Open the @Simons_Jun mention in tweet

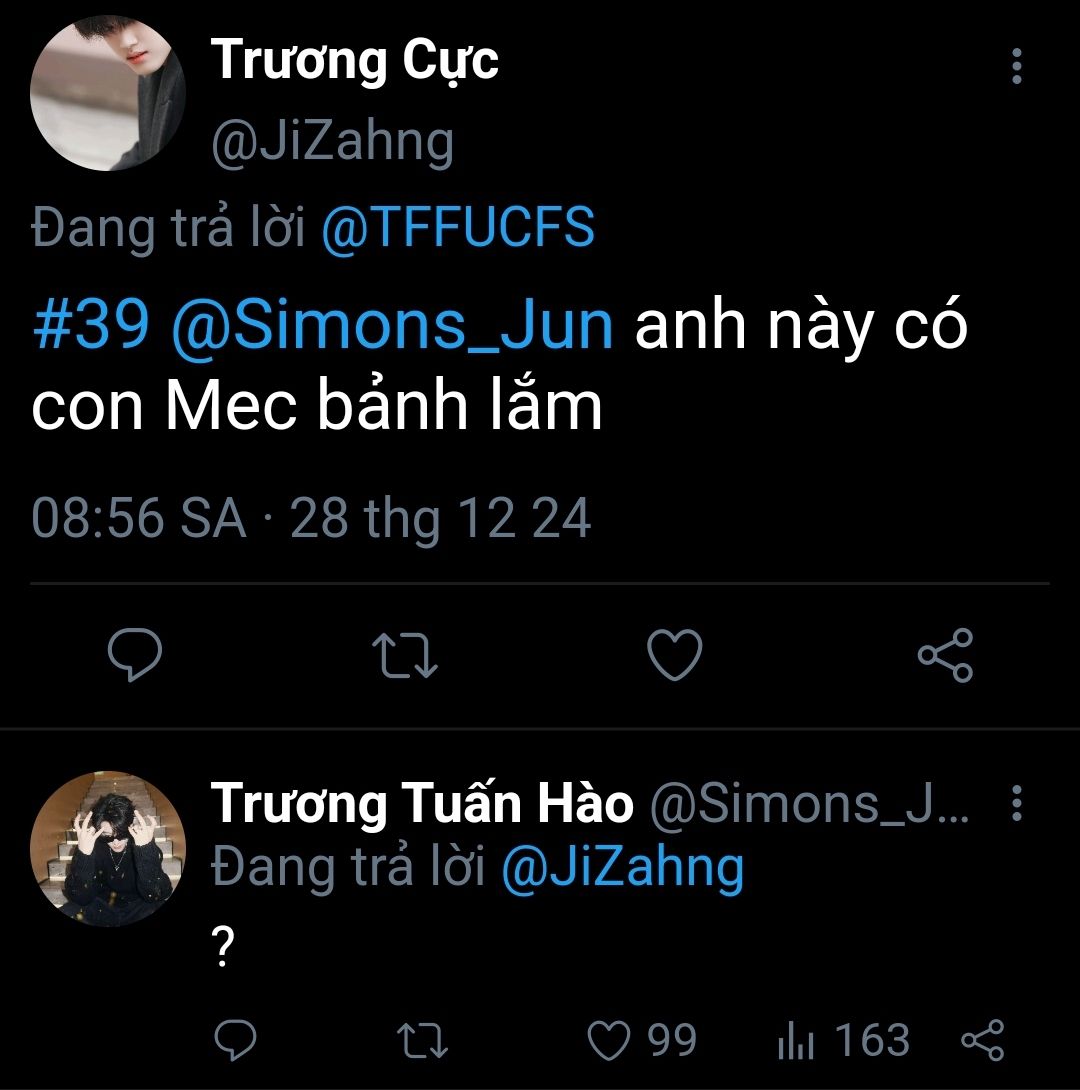pyautogui.click(x=392, y=327)
